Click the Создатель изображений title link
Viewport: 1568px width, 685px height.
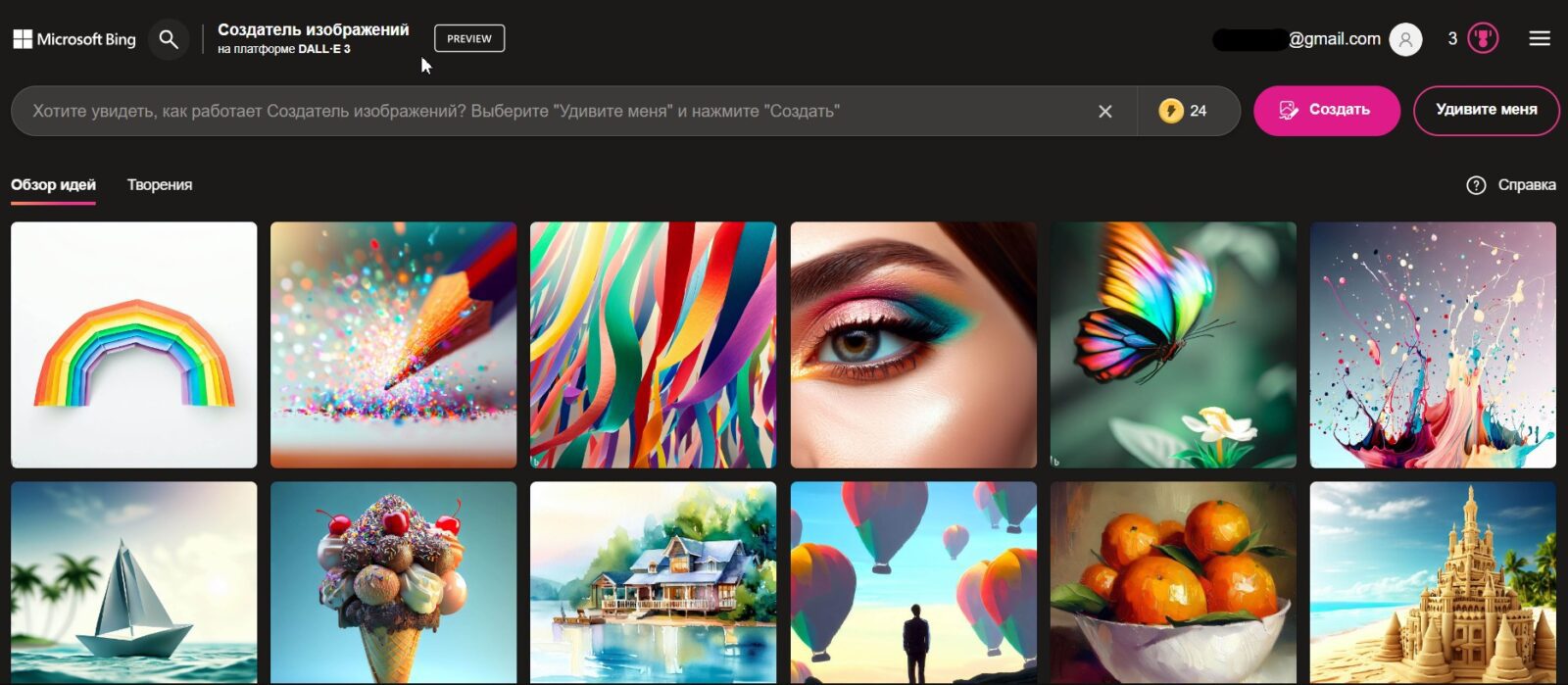(x=313, y=30)
